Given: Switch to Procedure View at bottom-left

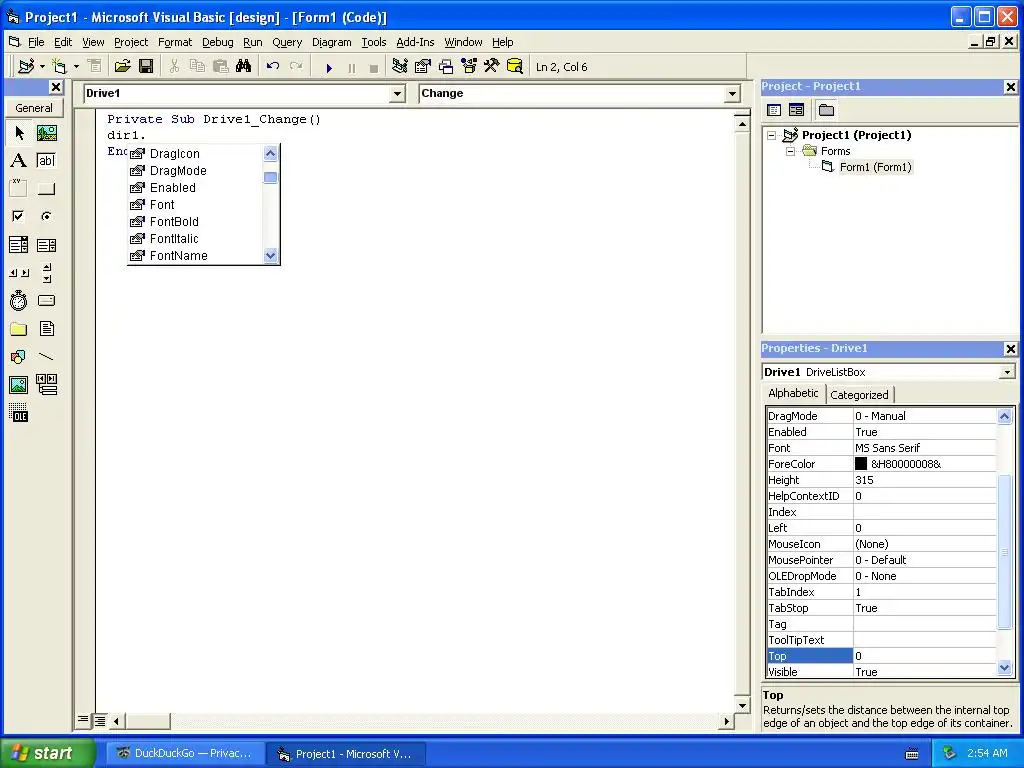Looking at the screenshot, I should (83, 721).
